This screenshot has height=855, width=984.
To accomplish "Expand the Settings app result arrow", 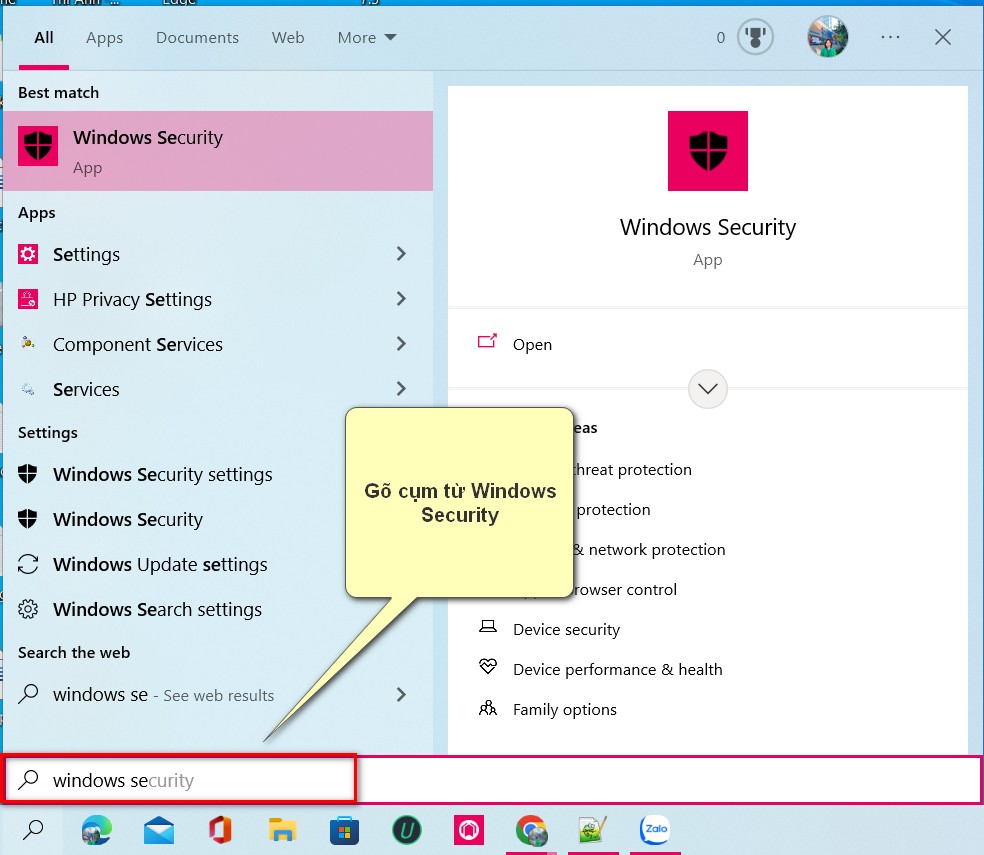I will point(401,254).
